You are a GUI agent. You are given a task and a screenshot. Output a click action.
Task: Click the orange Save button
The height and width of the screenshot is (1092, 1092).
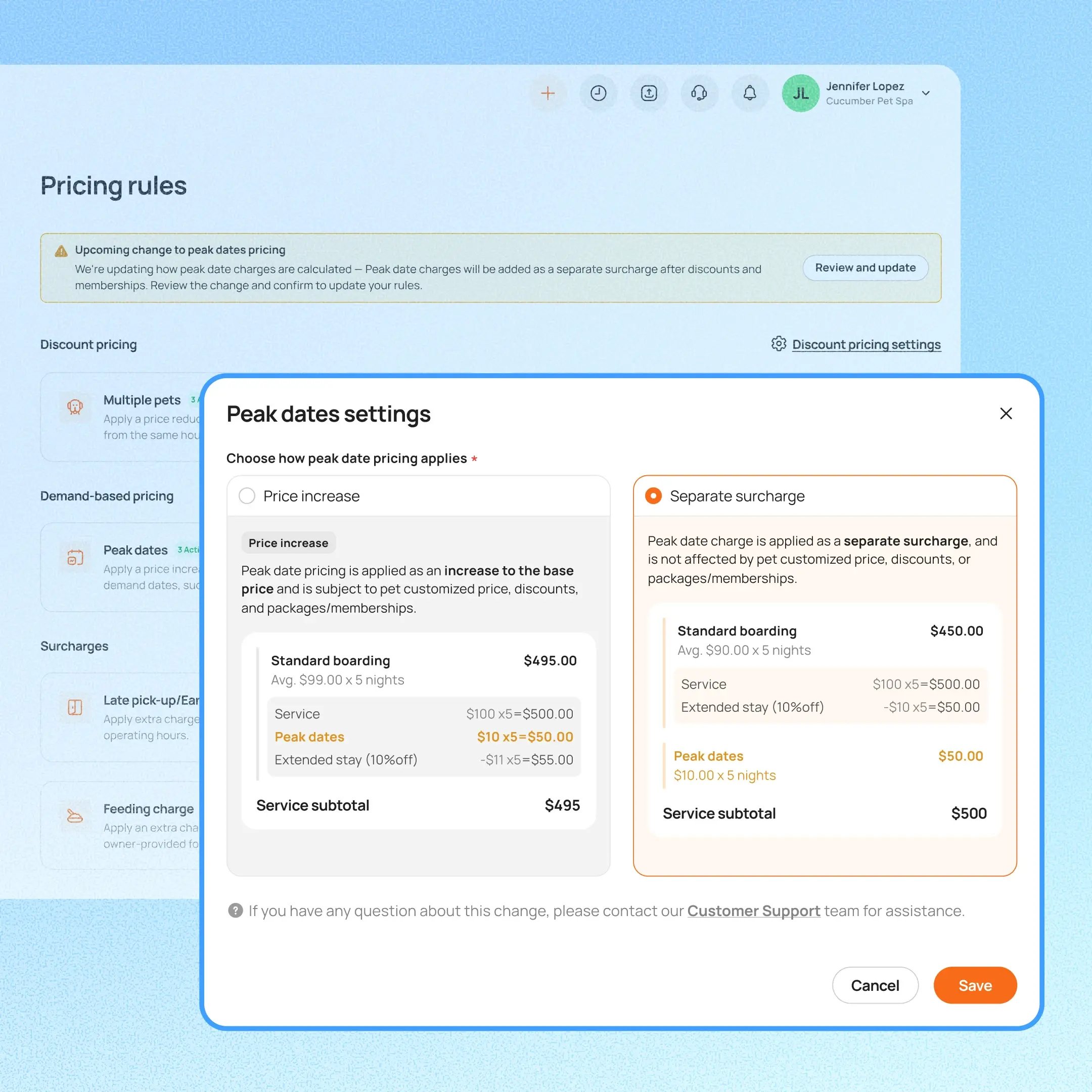[x=975, y=985]
